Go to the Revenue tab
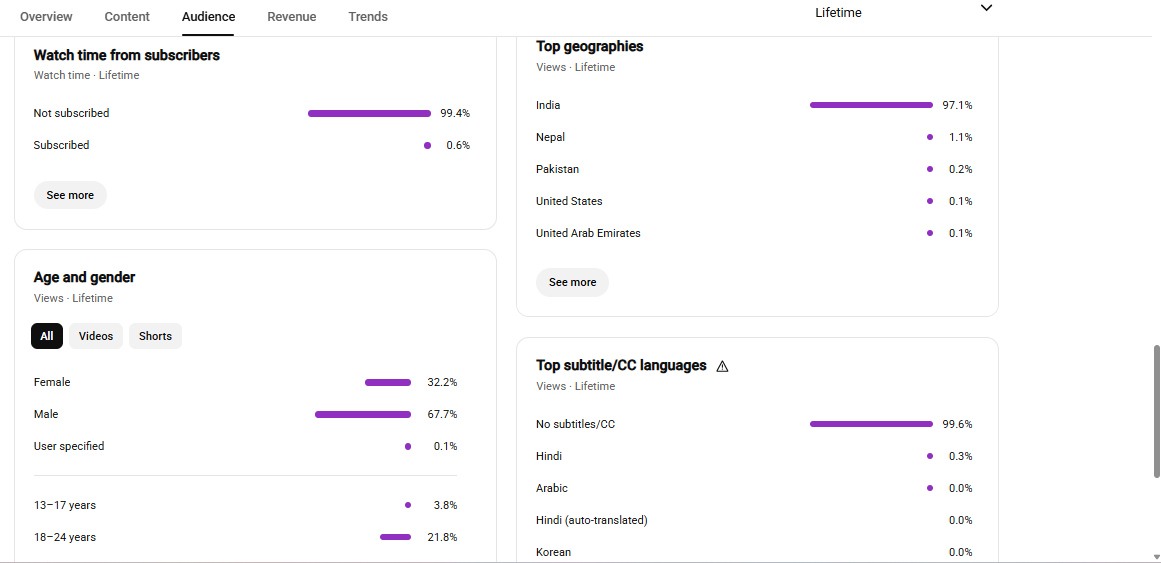Screen dimensions: 1161x563 point(292,16)
